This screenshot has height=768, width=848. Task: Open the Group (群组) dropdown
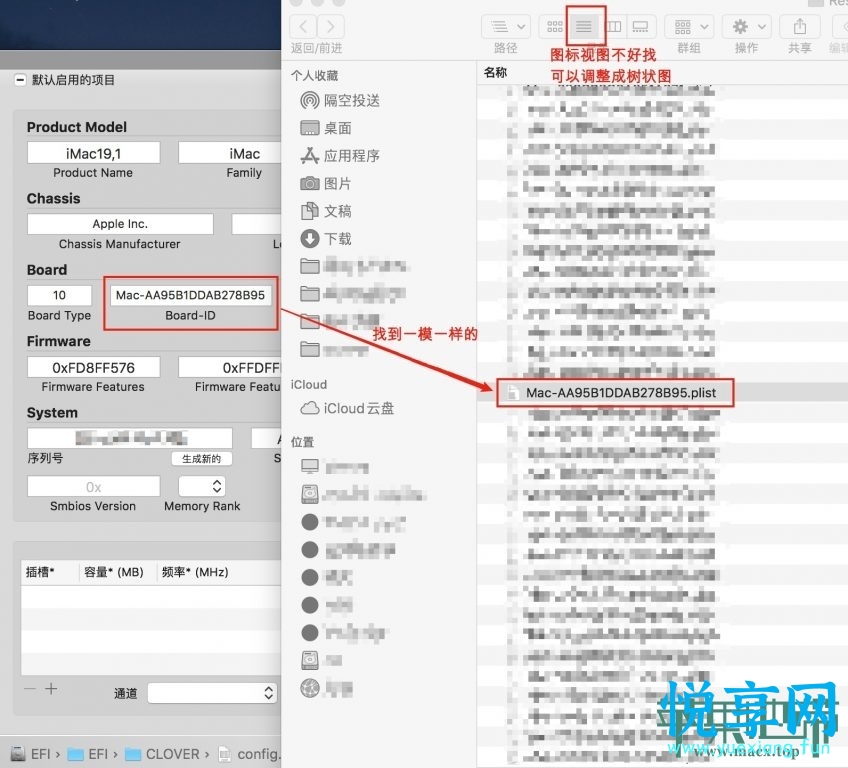point(690,27)
